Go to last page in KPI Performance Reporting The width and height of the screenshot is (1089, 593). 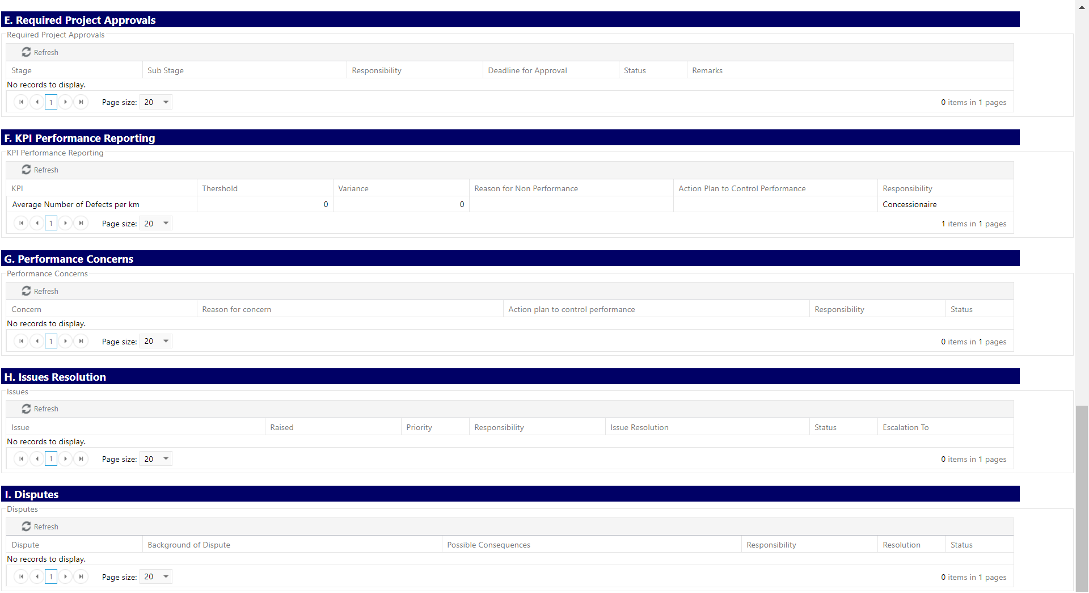tap(81, 223)
